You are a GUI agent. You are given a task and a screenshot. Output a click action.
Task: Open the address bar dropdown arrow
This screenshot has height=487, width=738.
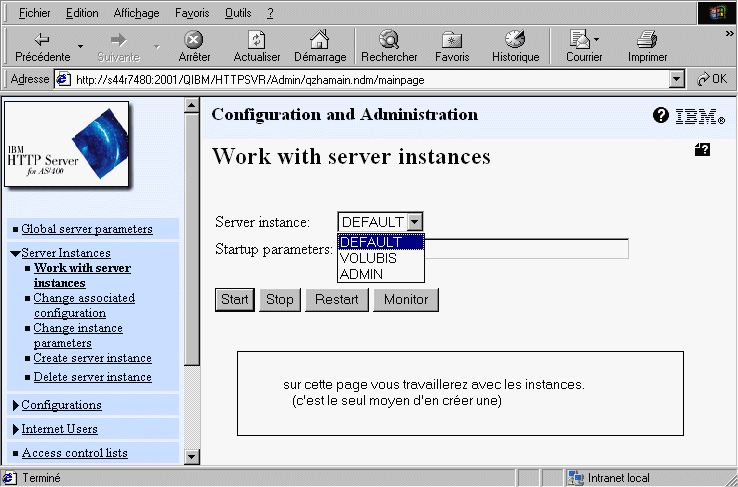click(x=676, y=80)
